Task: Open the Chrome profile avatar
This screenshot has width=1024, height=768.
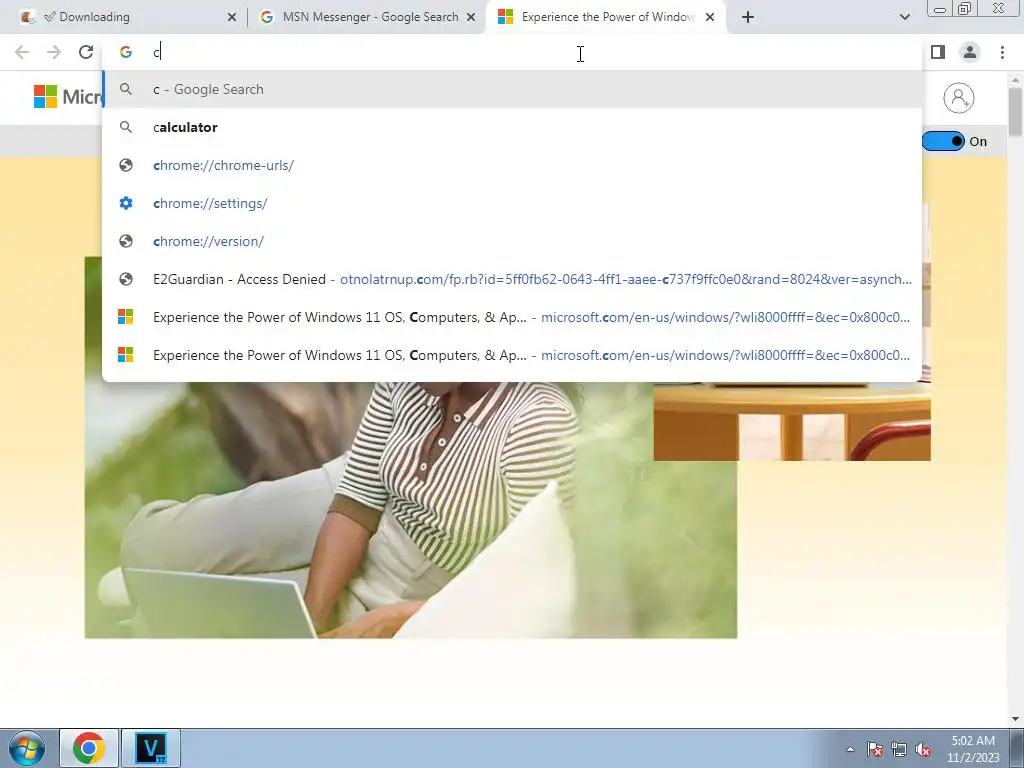Action: (x=970, y=52)
